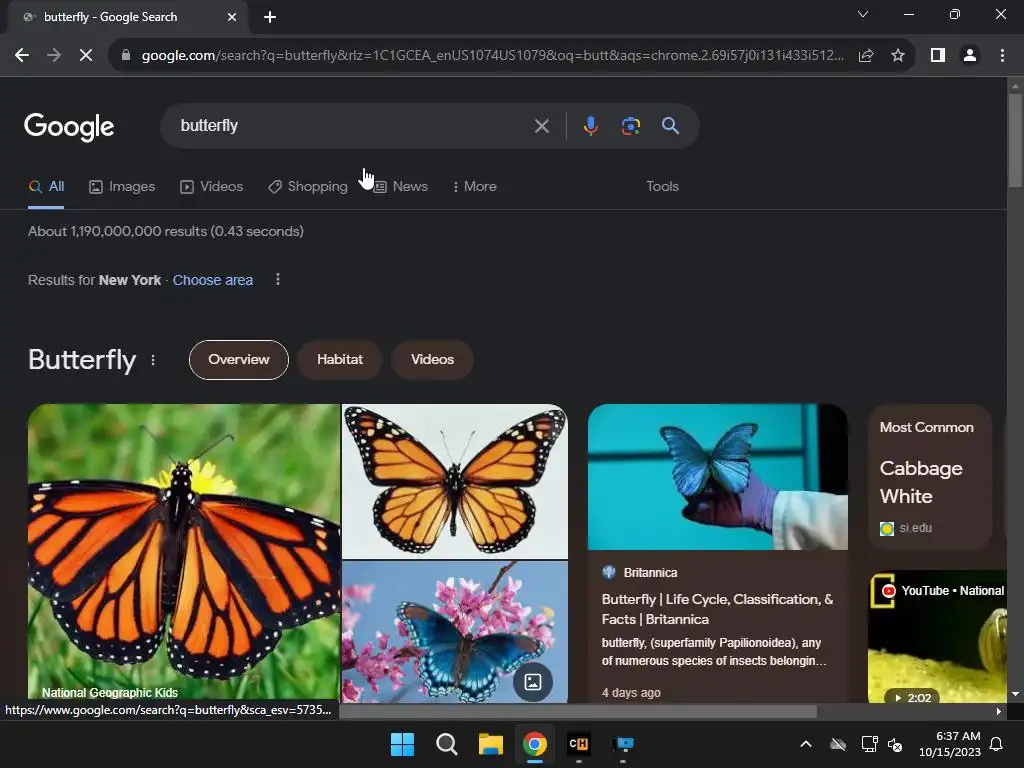
Task: Stop loading the page
Action: (86, 56)
